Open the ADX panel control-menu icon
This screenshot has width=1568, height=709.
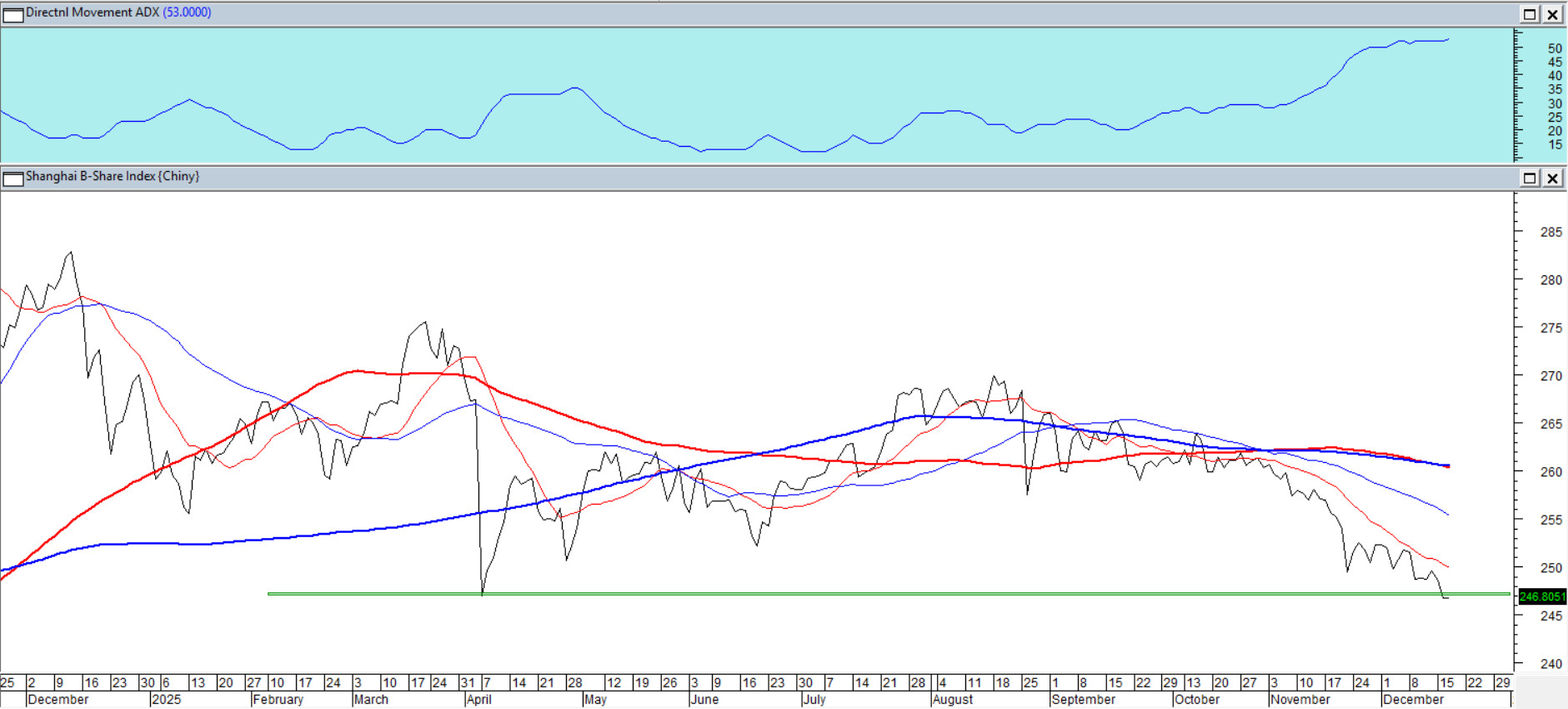click(13, 14)
